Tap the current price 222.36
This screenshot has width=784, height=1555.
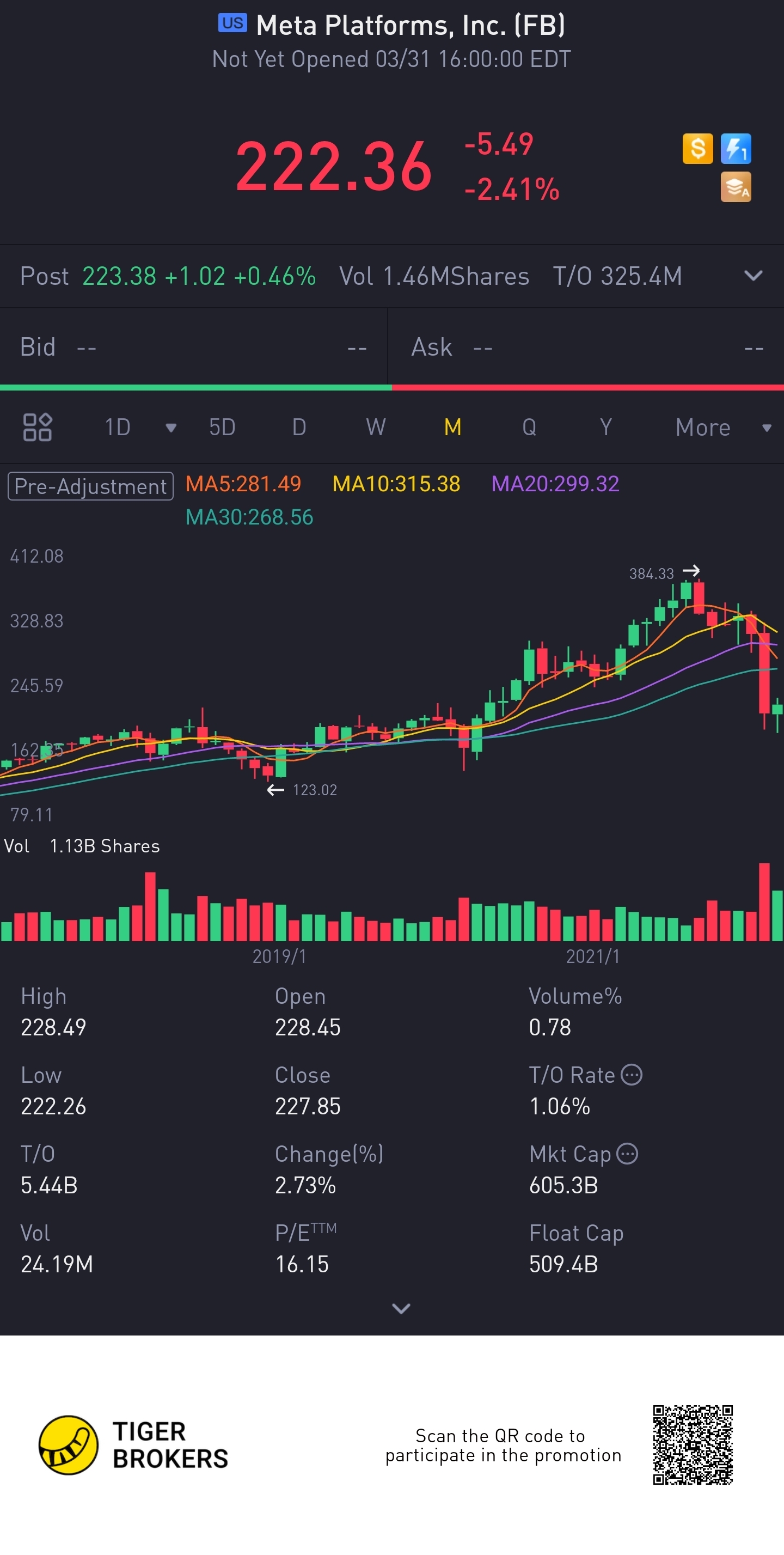(x=334, y=167)
